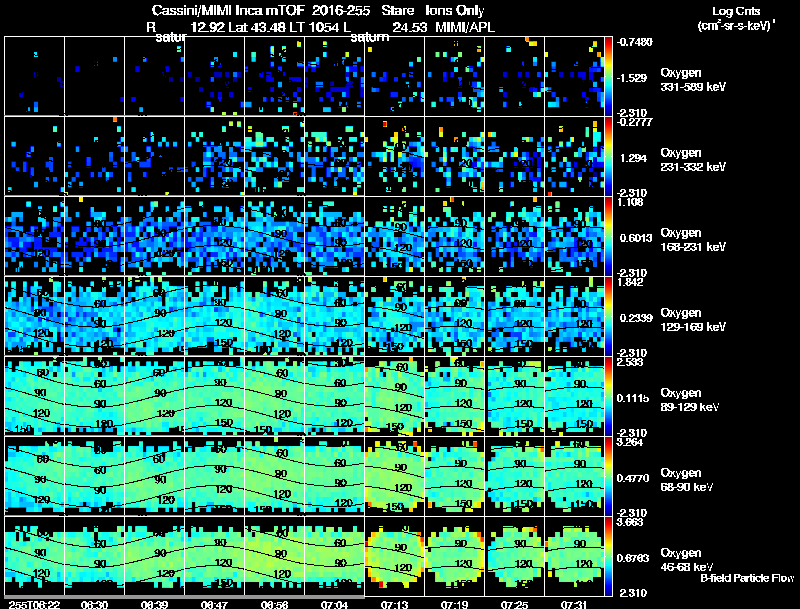This screenshot has height=609, width=800.
Task: Click the Oxygen 46-68 keV row label
Action: (687, 560)
